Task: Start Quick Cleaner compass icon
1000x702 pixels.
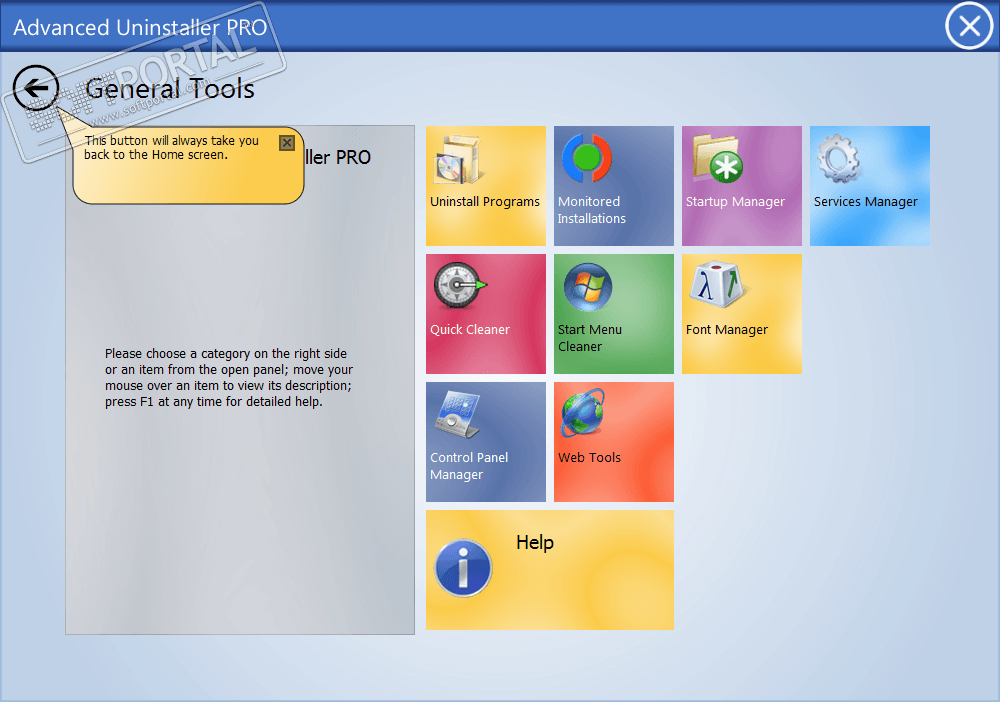Action: pyautogui.click(x=459, y=285)
